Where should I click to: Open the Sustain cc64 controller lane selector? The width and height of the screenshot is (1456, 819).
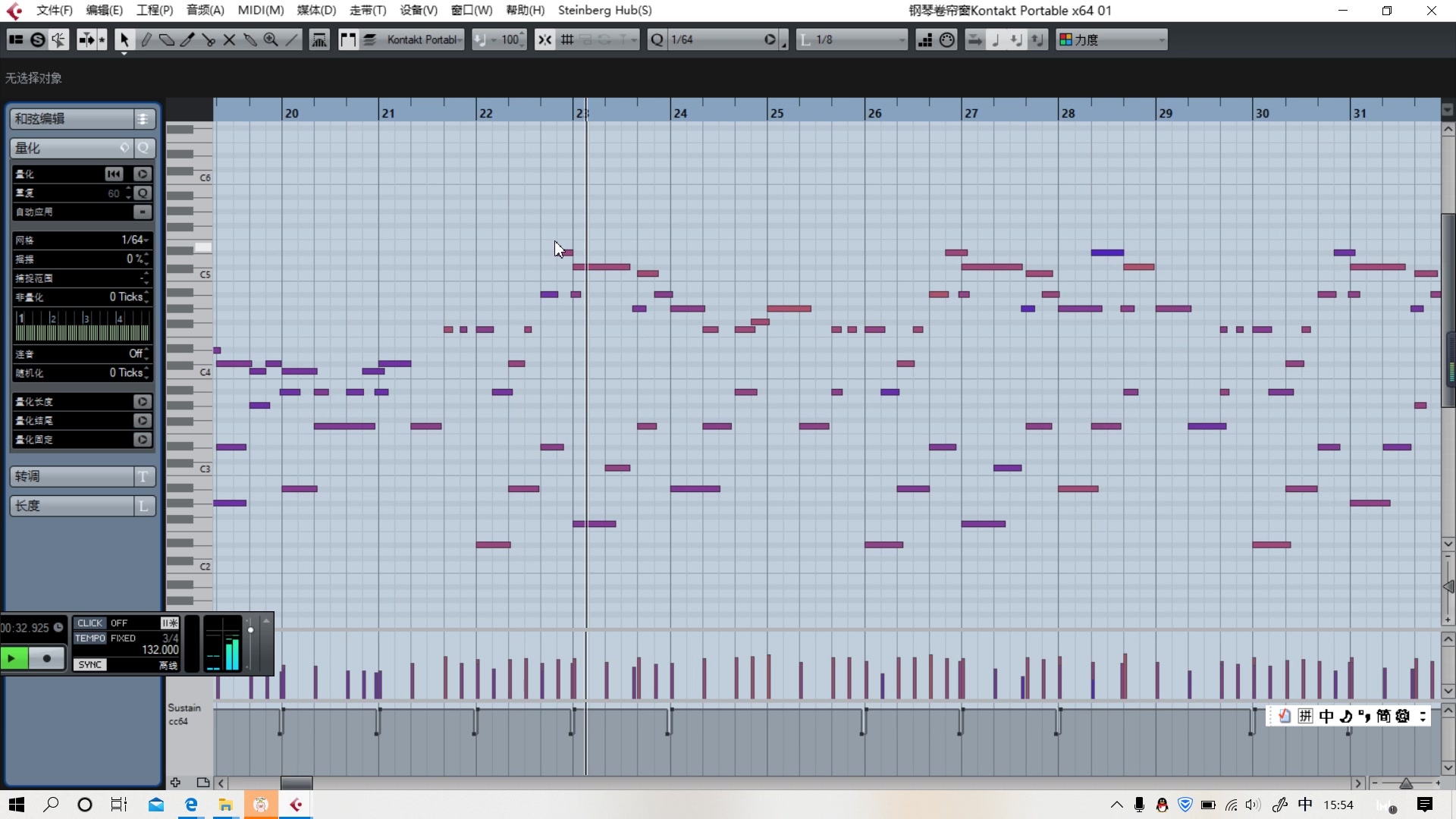pos(184,714)
